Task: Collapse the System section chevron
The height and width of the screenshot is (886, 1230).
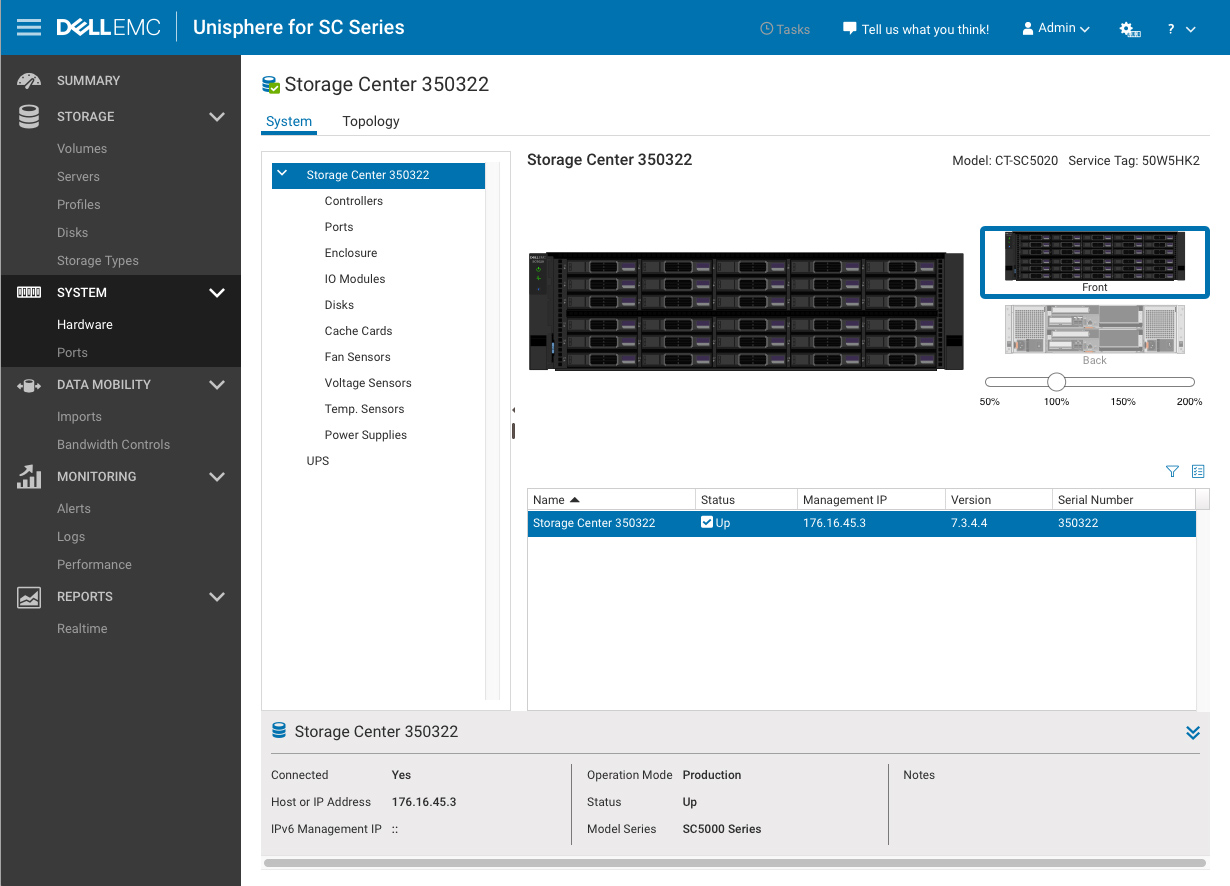Action: pyautogui.click(x=217, y=293)
